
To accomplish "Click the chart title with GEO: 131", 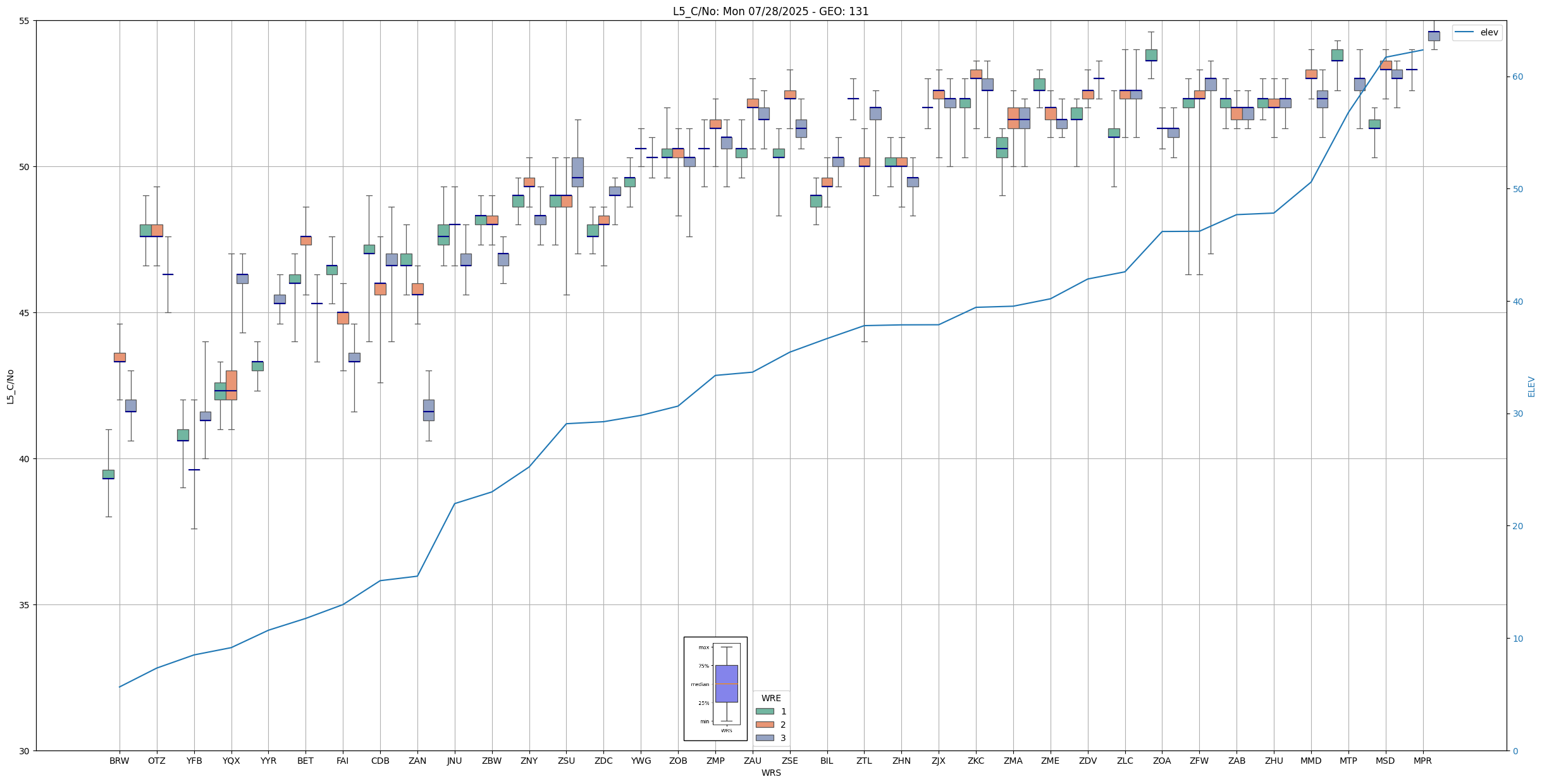I will (x=770, y=11).
